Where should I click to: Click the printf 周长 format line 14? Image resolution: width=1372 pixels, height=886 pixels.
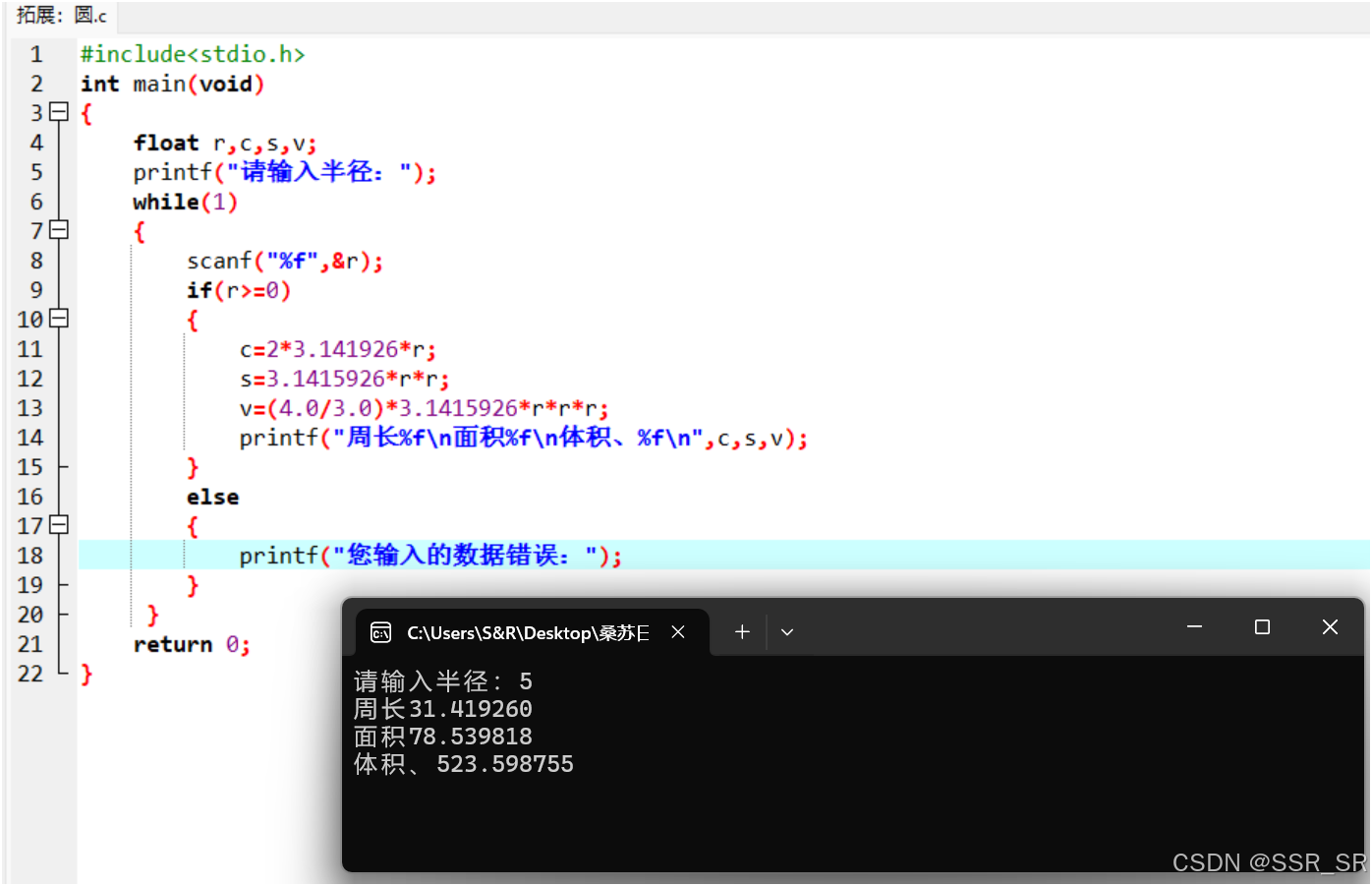pyautogui.click(x=524, y=438)
